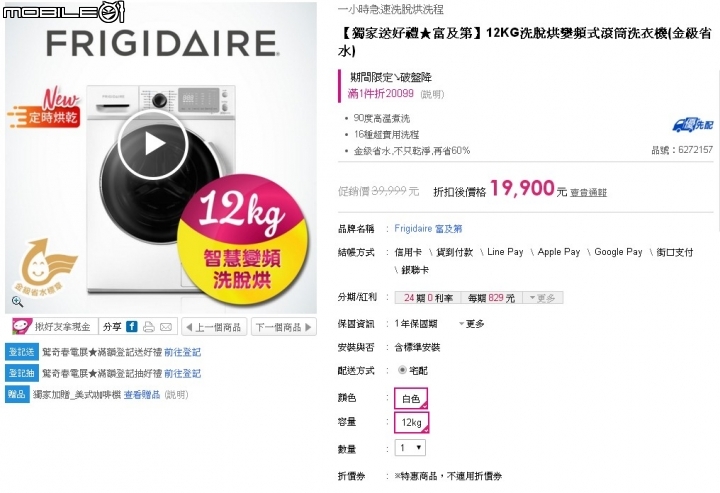
Task: Select the 宅配 delivery radio button
Action: click(x=402, y=370)
